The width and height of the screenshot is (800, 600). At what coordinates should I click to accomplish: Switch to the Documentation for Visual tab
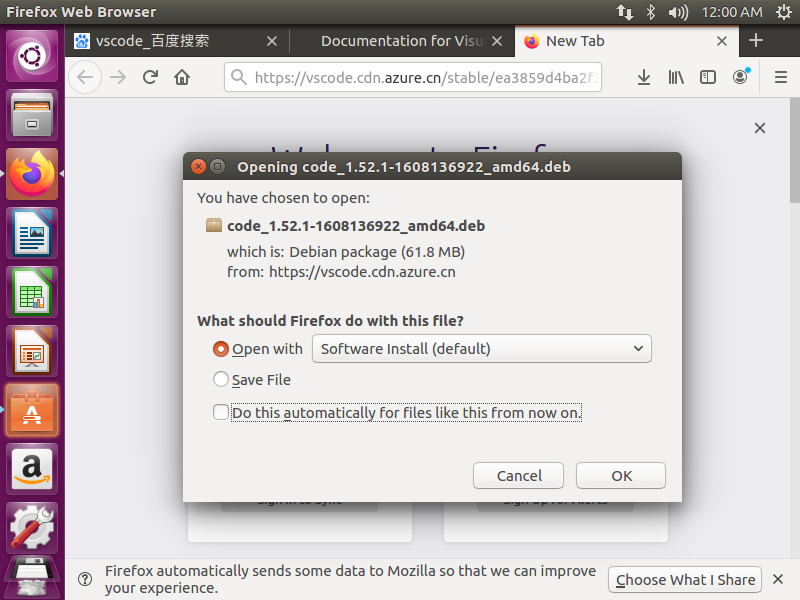[402, 41]
